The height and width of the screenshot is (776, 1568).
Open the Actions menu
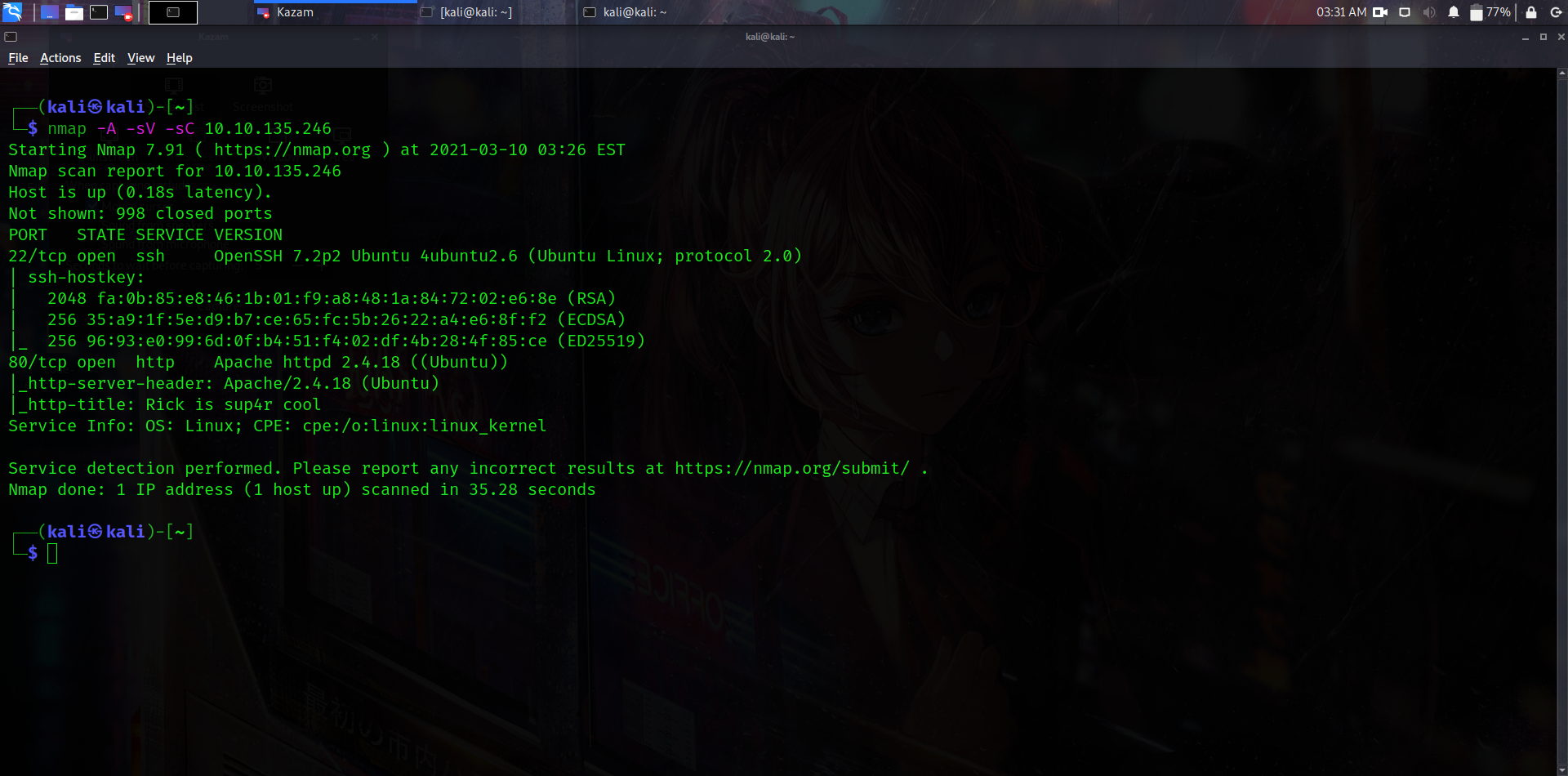pyautogui.click(x=60, y=58)
